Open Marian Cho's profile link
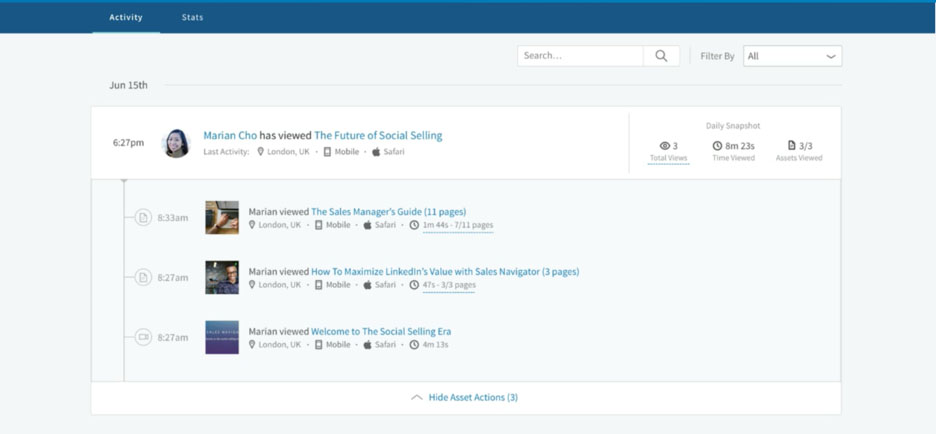The width and height of the screenshot is (936, 434). point(230,135)
